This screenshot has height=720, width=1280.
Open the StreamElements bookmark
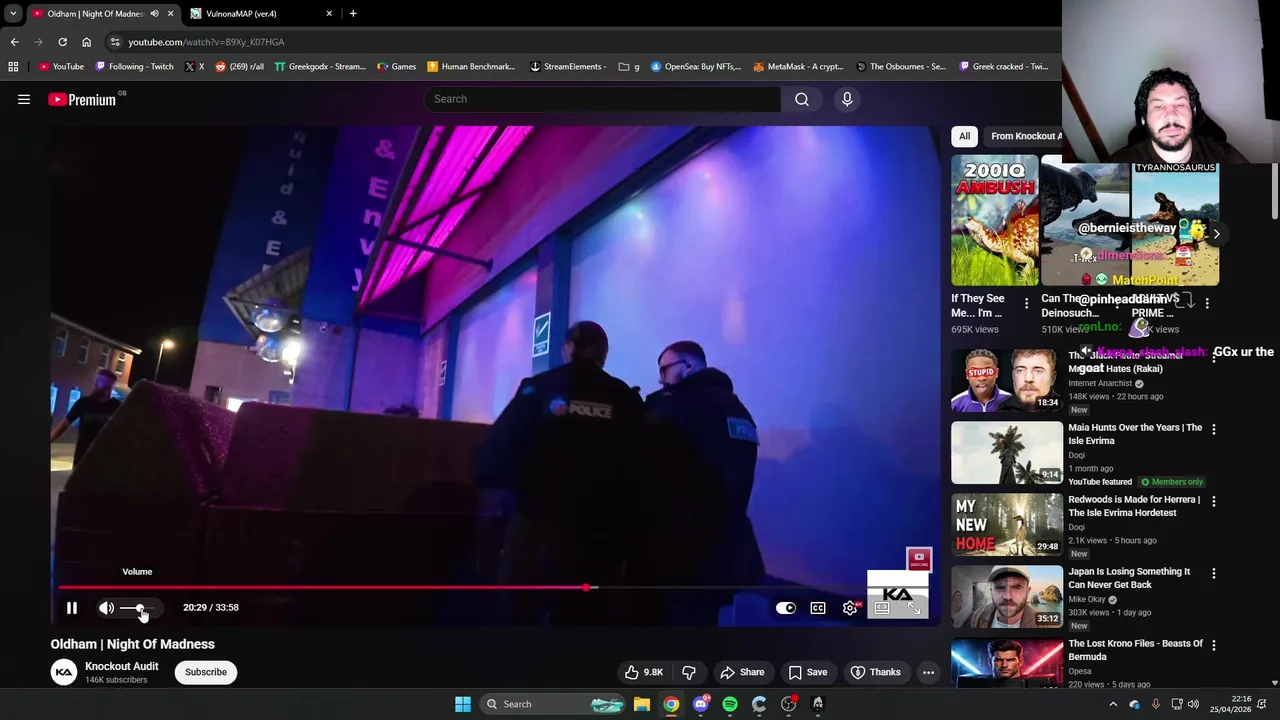coord(567,67)
